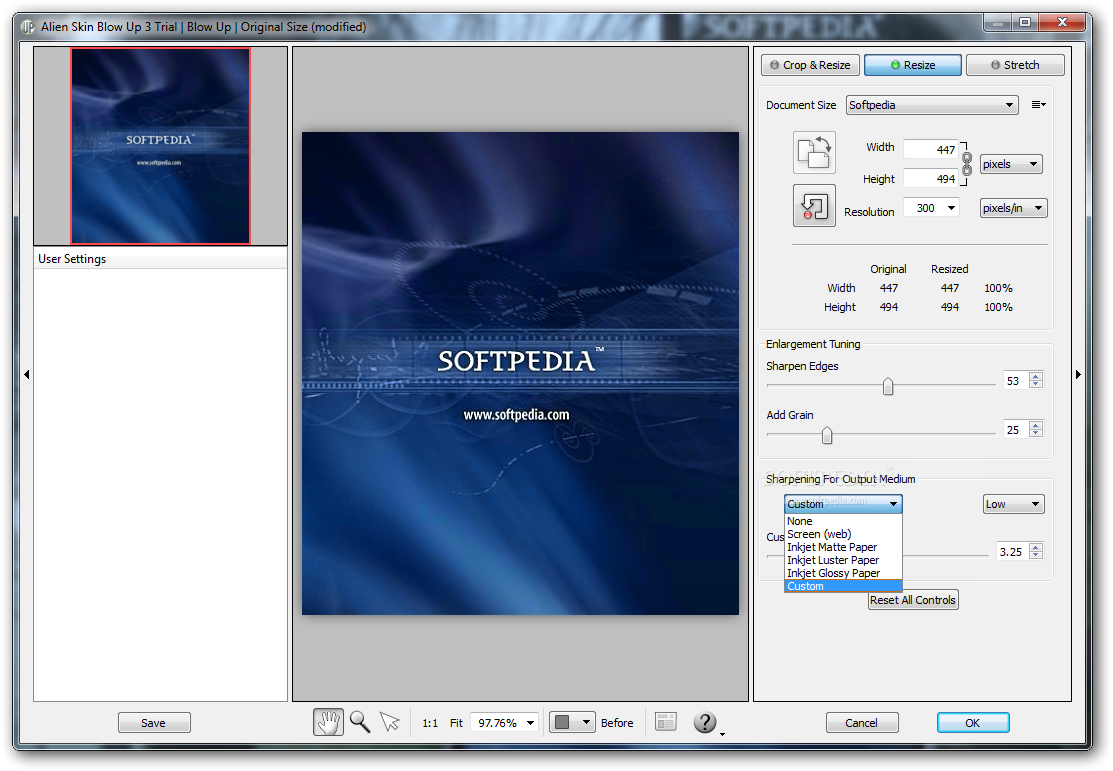
Task: Select the magnifier zoom tool
Action: 359,722
